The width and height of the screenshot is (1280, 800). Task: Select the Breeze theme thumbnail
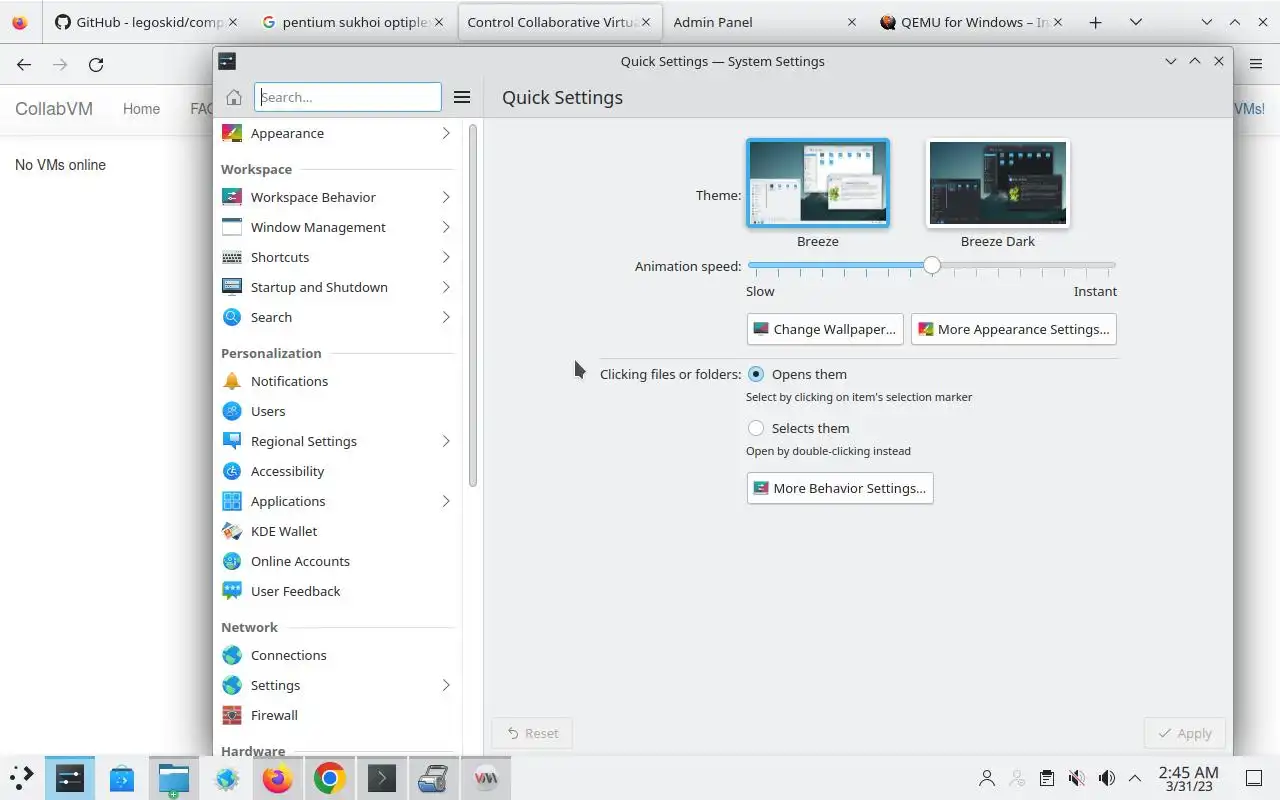click(818, 183)
